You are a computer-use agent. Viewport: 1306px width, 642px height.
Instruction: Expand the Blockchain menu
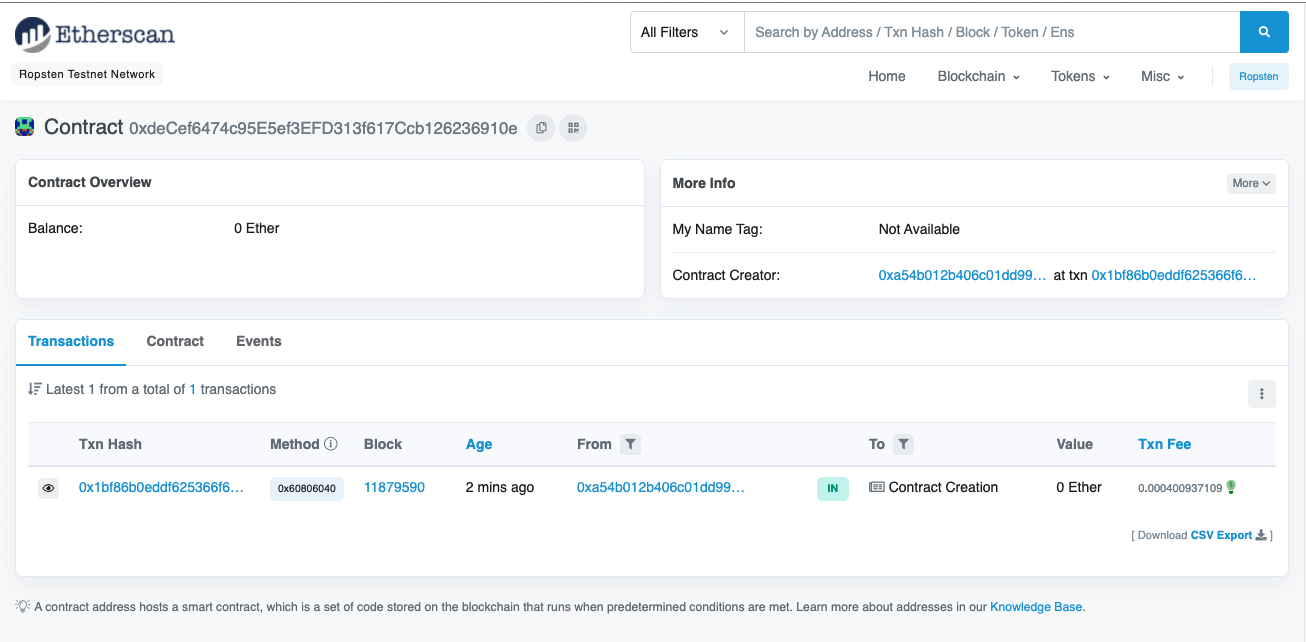pyautogui.click(x=978, y=76)
